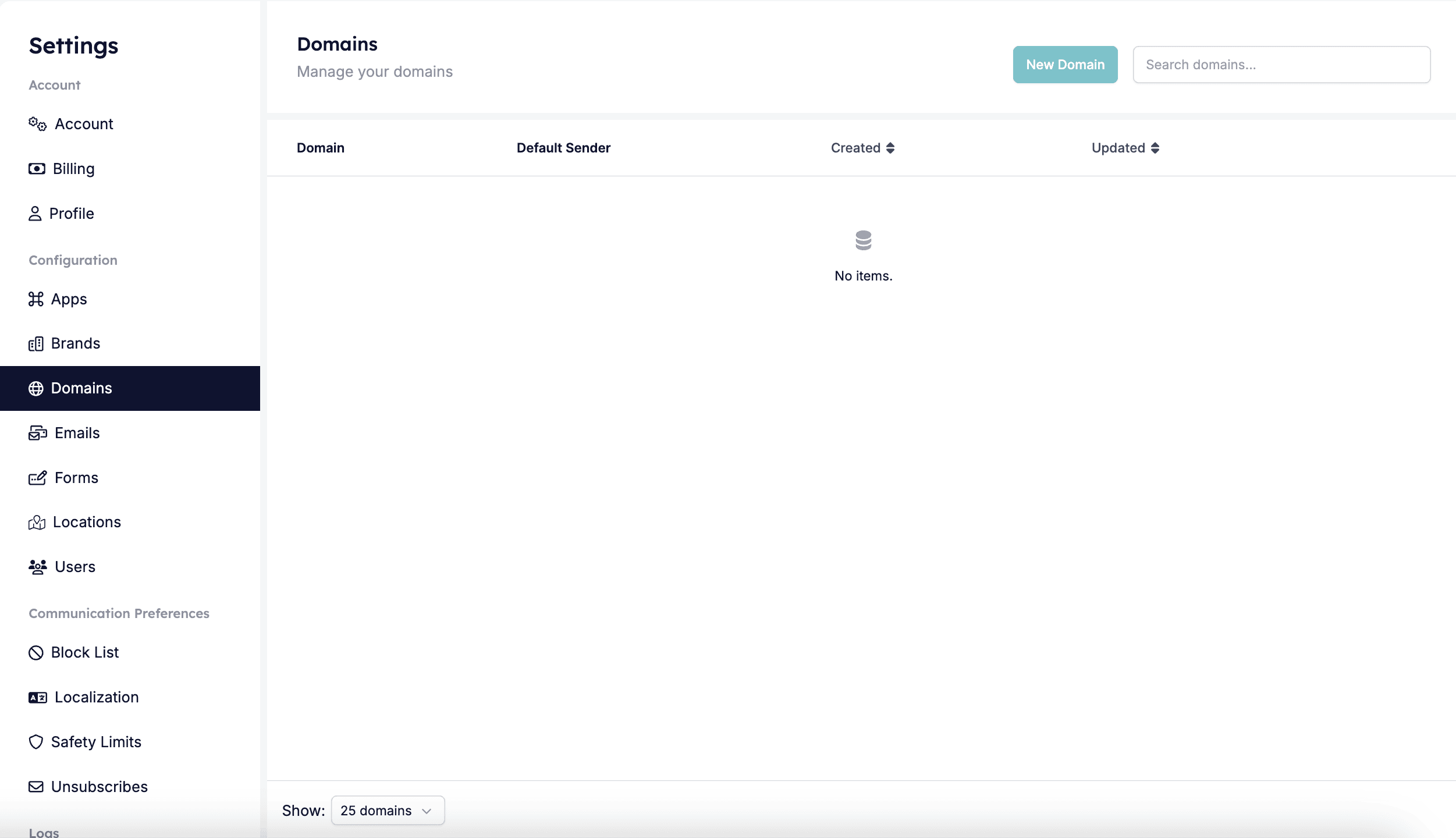
Task: Click the Localization language icon
Action: 37,697
